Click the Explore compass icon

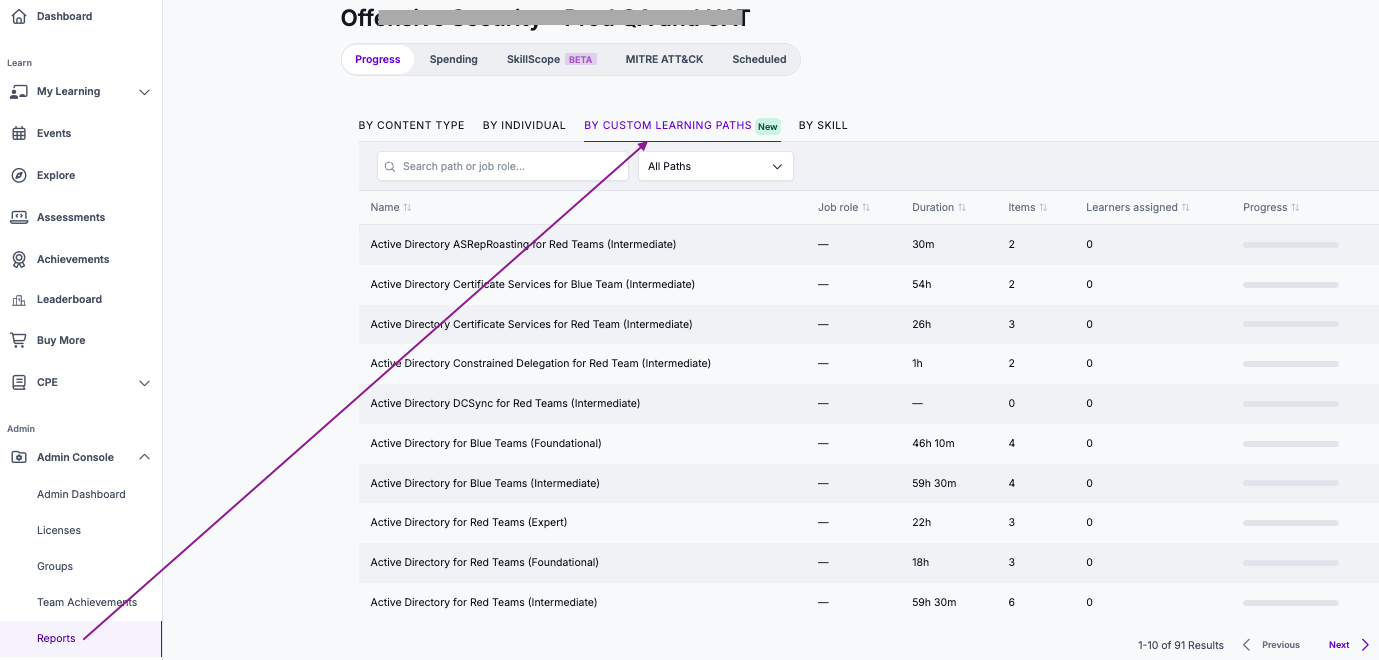pyautogui.click(x=18, y=175)
